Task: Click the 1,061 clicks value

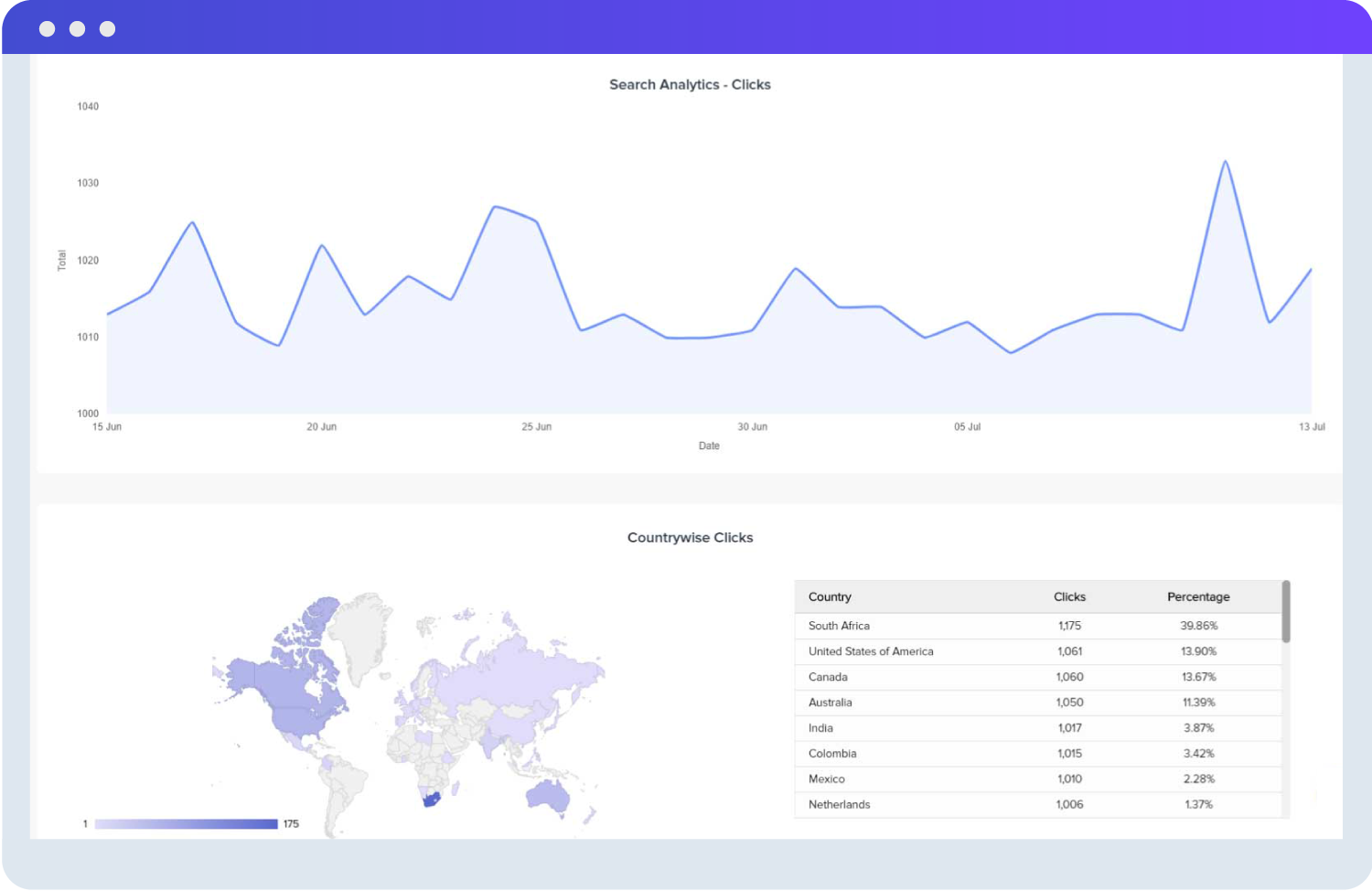Action: [x=1069, y=651]
